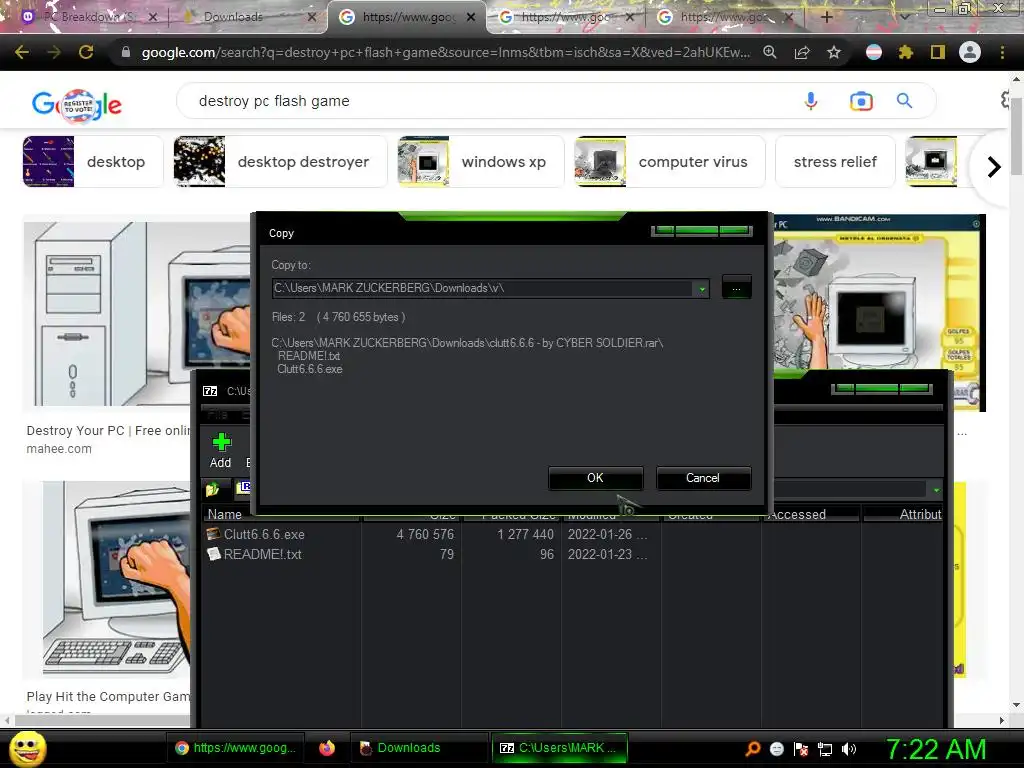The height and width of the screenshot is (768, 1024).
Task: Open the yellow Bandicam image result thumbnail
Action: [879, 294]
